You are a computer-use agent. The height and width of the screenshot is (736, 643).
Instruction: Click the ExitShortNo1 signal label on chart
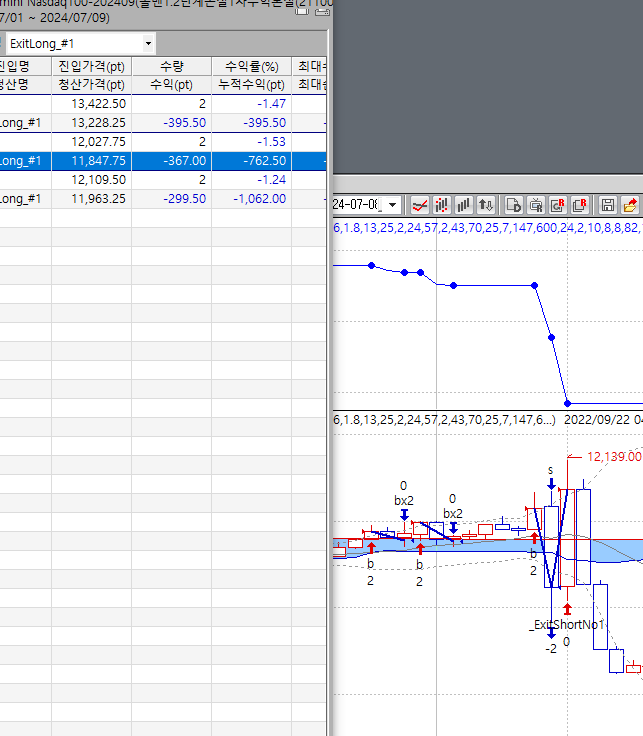(567, 625)
